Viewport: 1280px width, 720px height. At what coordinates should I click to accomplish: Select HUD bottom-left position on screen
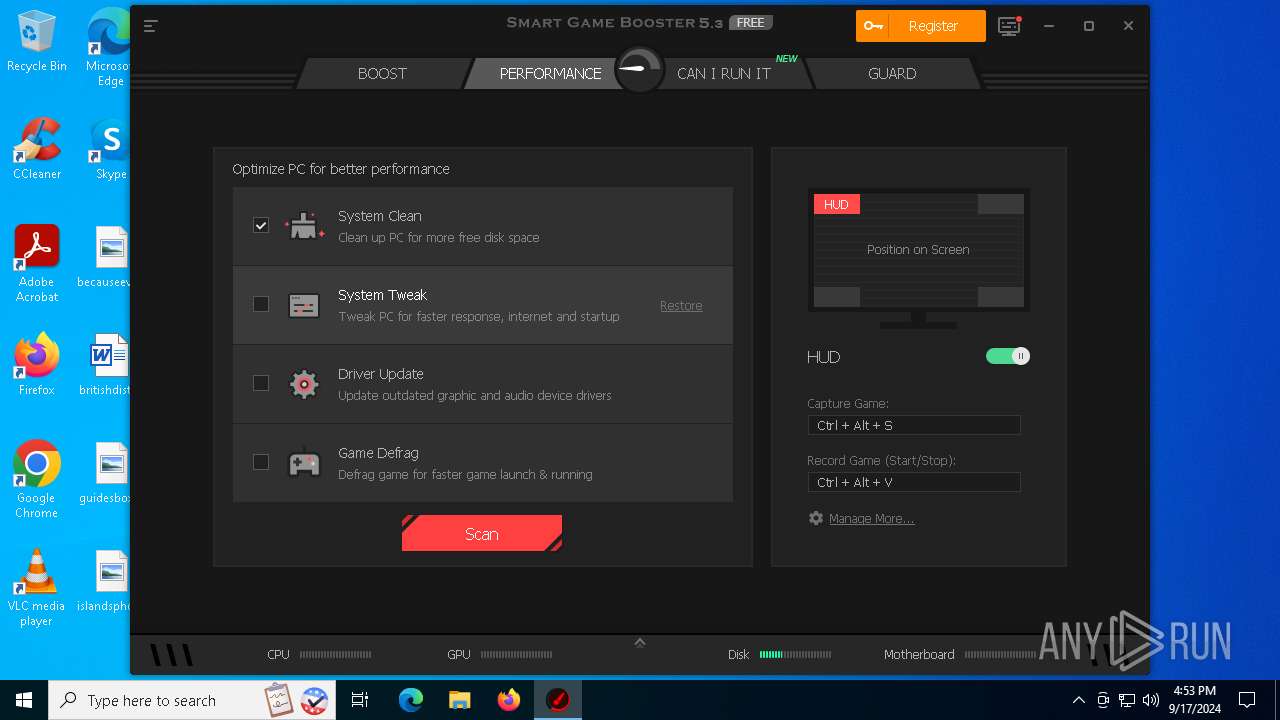837,297
